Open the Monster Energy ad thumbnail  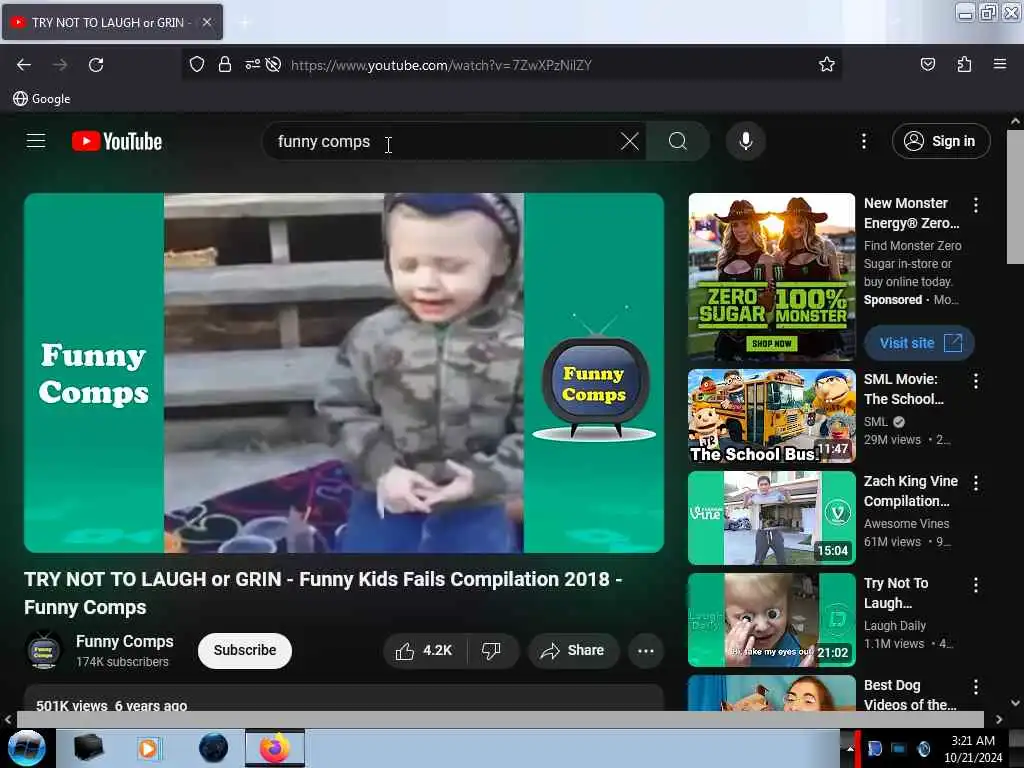tap(771, 276)
